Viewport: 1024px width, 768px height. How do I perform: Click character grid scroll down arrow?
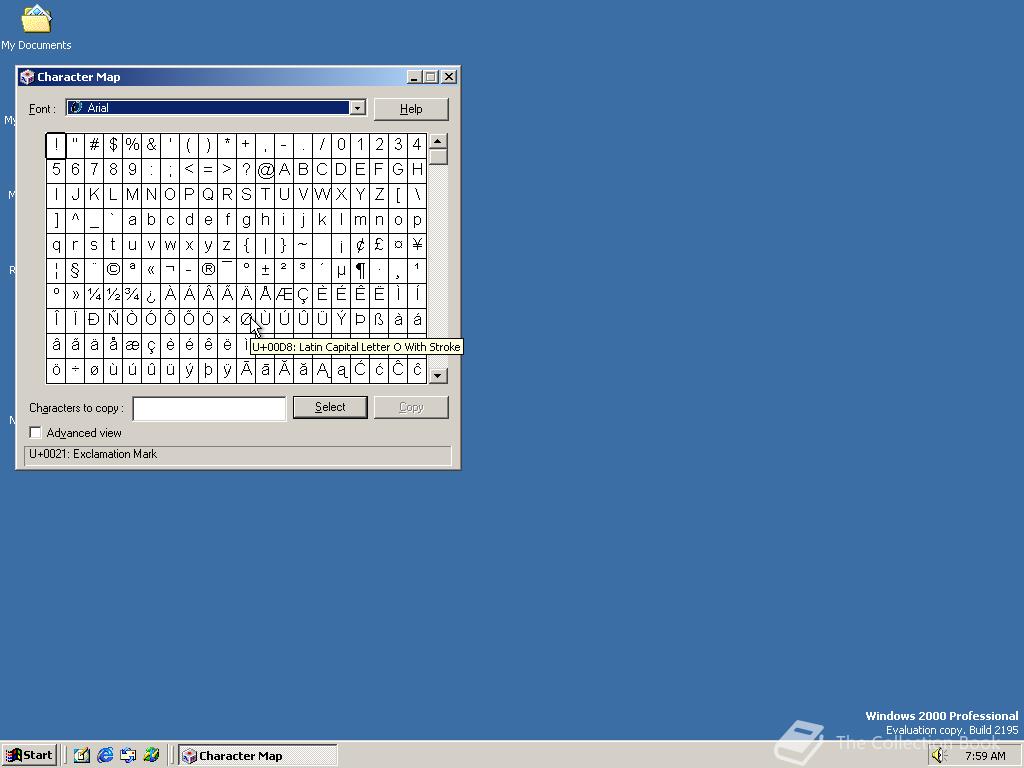(438, 376)
